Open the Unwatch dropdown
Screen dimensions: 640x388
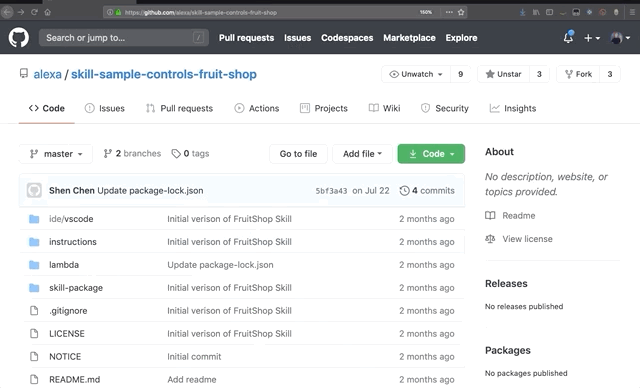(416, 74)
